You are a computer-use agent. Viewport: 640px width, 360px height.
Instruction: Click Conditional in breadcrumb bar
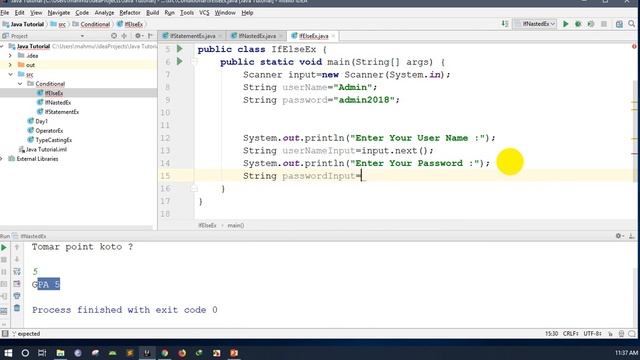click(x=95, y=24)
